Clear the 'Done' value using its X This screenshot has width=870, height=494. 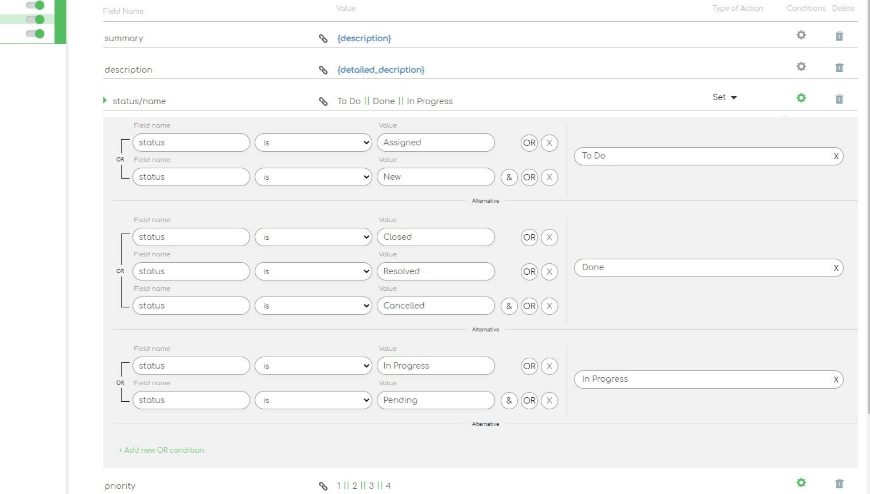pos(835,268)
